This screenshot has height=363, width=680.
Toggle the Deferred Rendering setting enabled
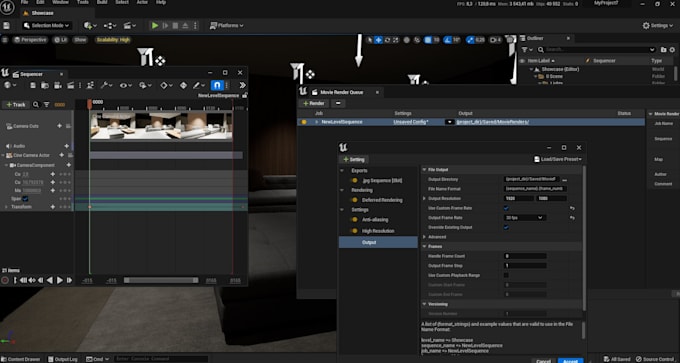pos(355,200)
